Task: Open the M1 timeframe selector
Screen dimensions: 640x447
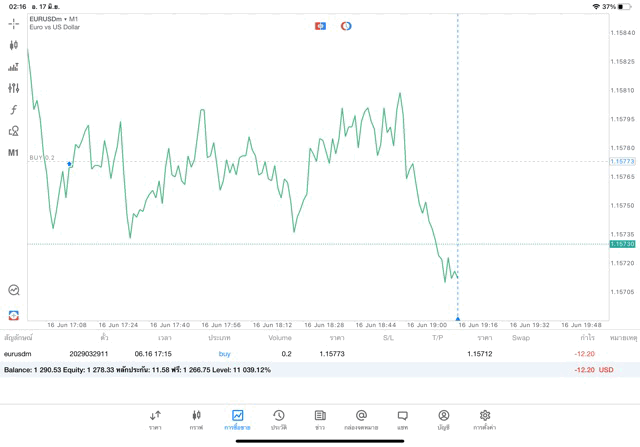Action: (14, 153)
